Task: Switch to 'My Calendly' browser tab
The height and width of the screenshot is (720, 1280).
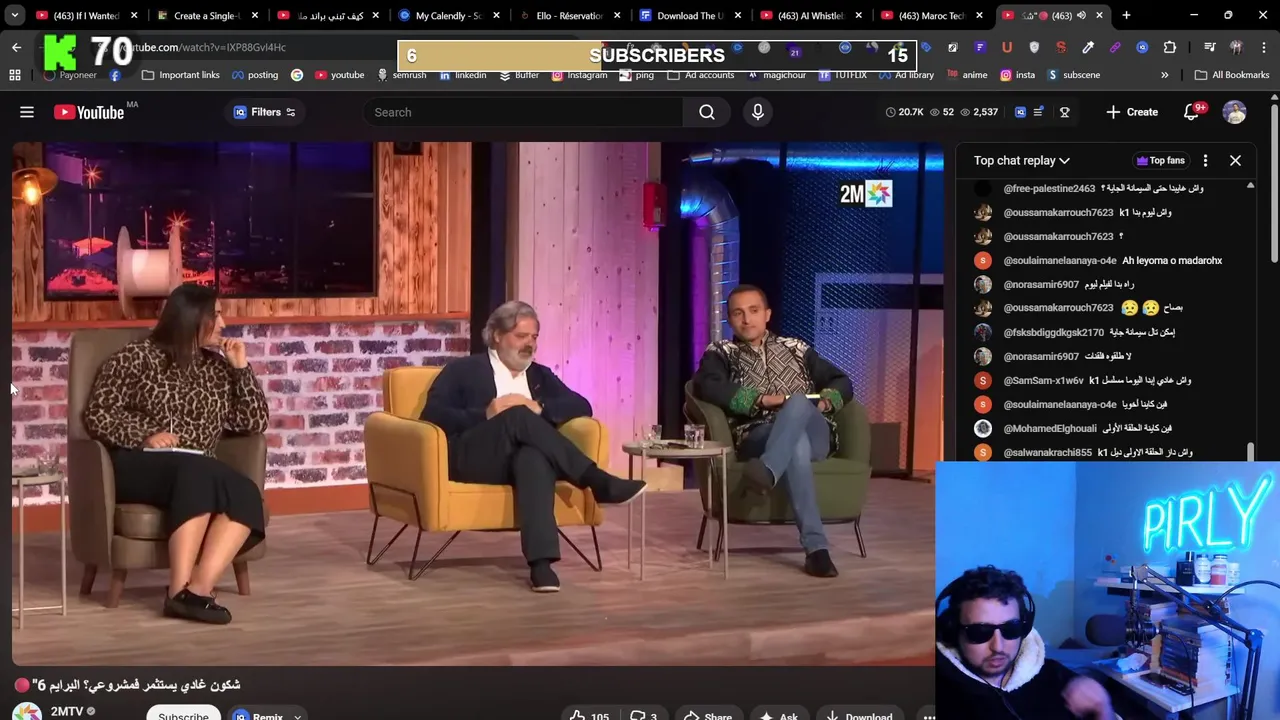Action: [x=448, y=15]
